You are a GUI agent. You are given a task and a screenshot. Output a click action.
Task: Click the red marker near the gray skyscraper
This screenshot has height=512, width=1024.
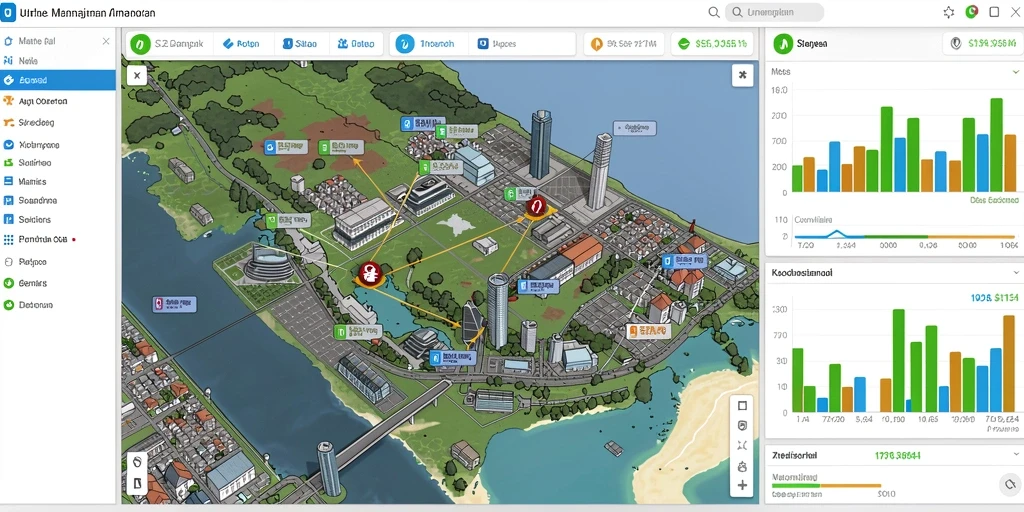click(x=535, y=207)
